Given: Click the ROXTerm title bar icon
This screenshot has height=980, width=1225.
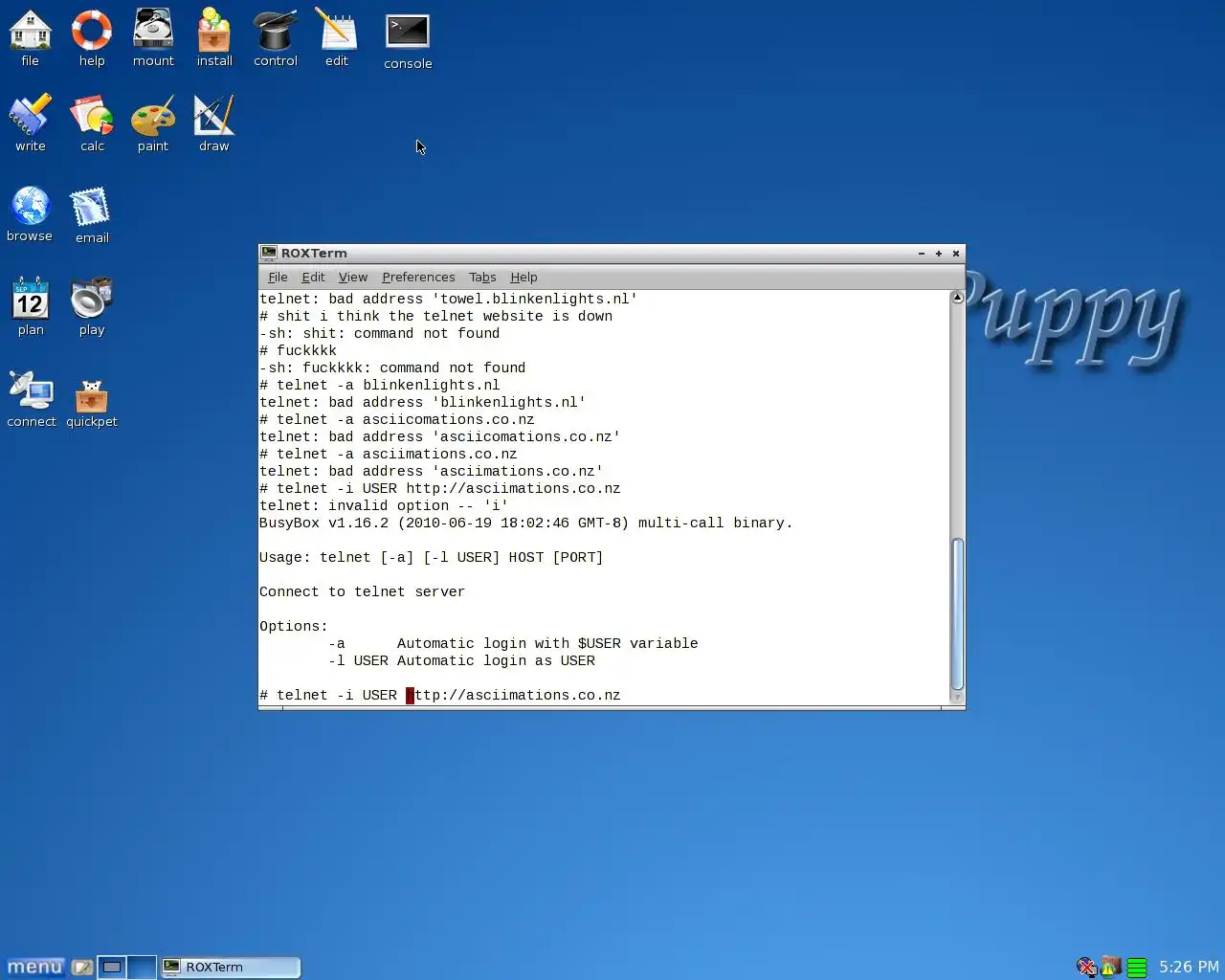Looking at the screenshot, I should point(269,254).
